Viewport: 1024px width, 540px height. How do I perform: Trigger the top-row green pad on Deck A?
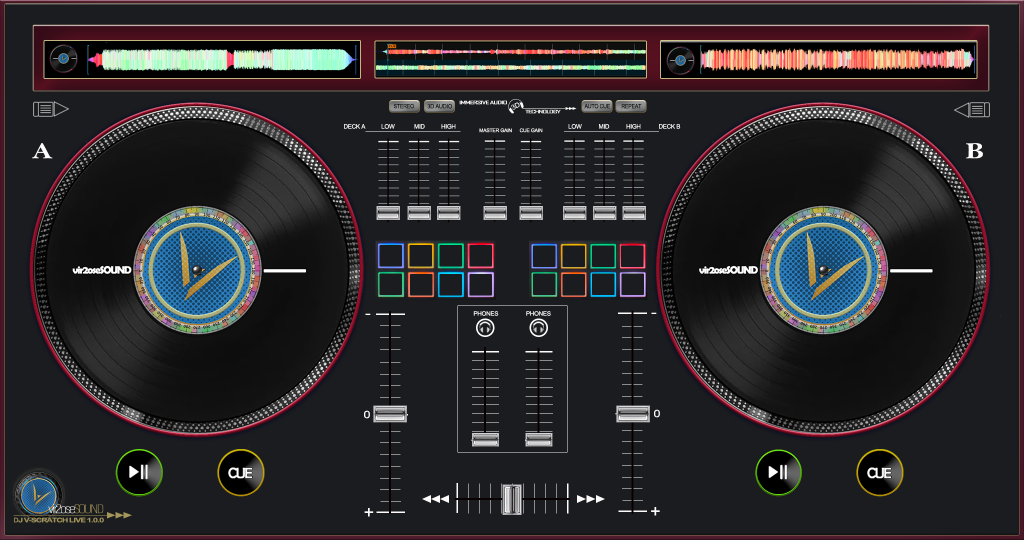(x=451, y=256)
